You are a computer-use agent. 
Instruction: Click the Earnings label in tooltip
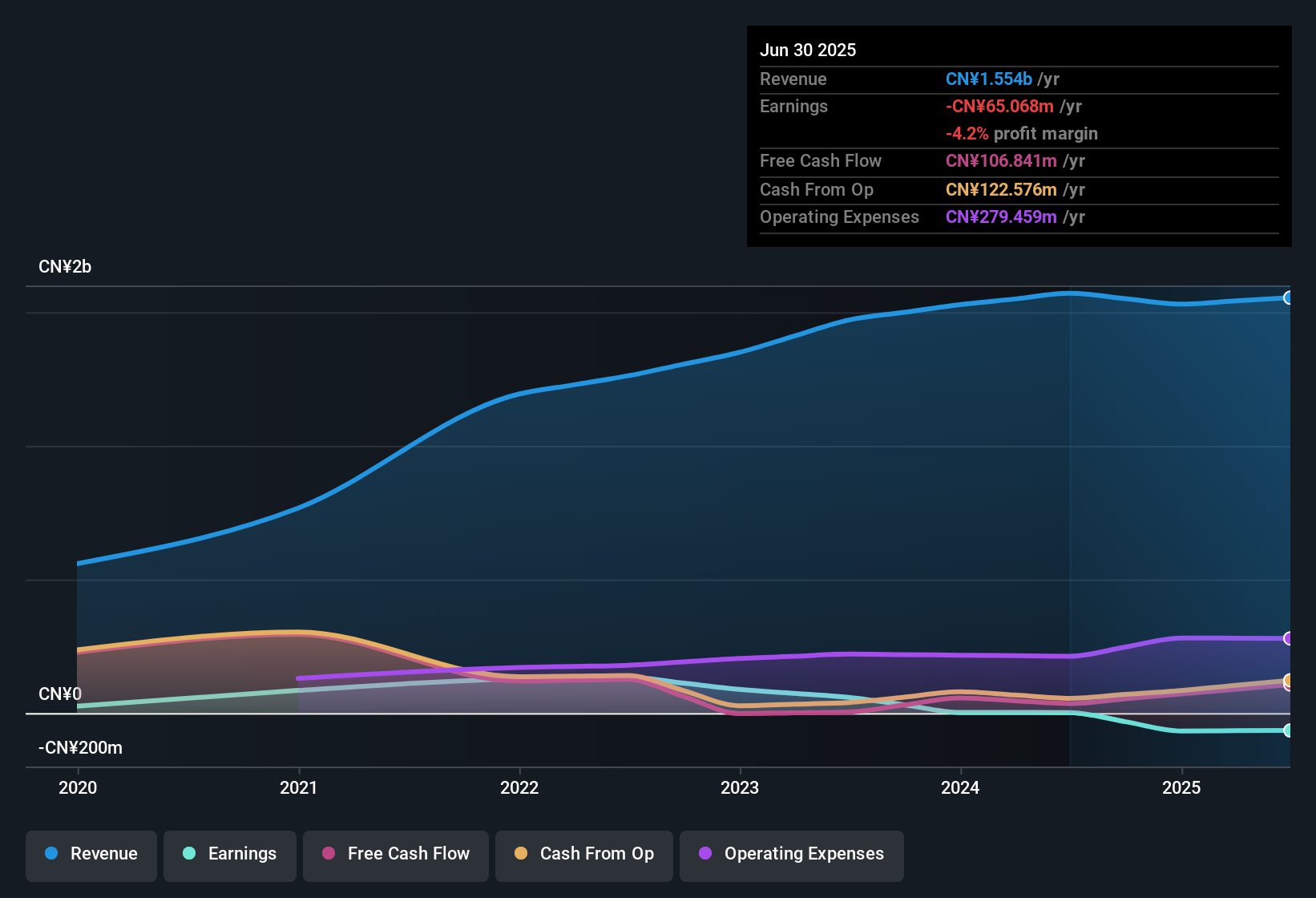point(793,107)
